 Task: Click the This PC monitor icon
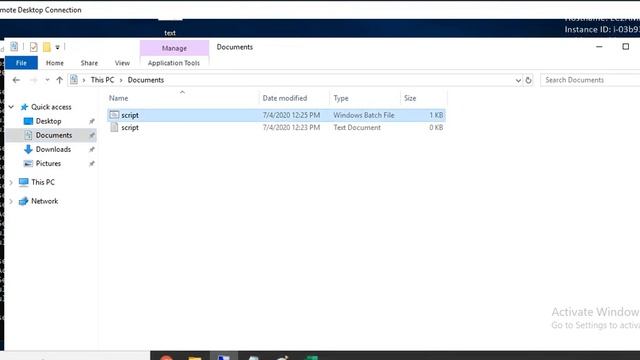24,182
